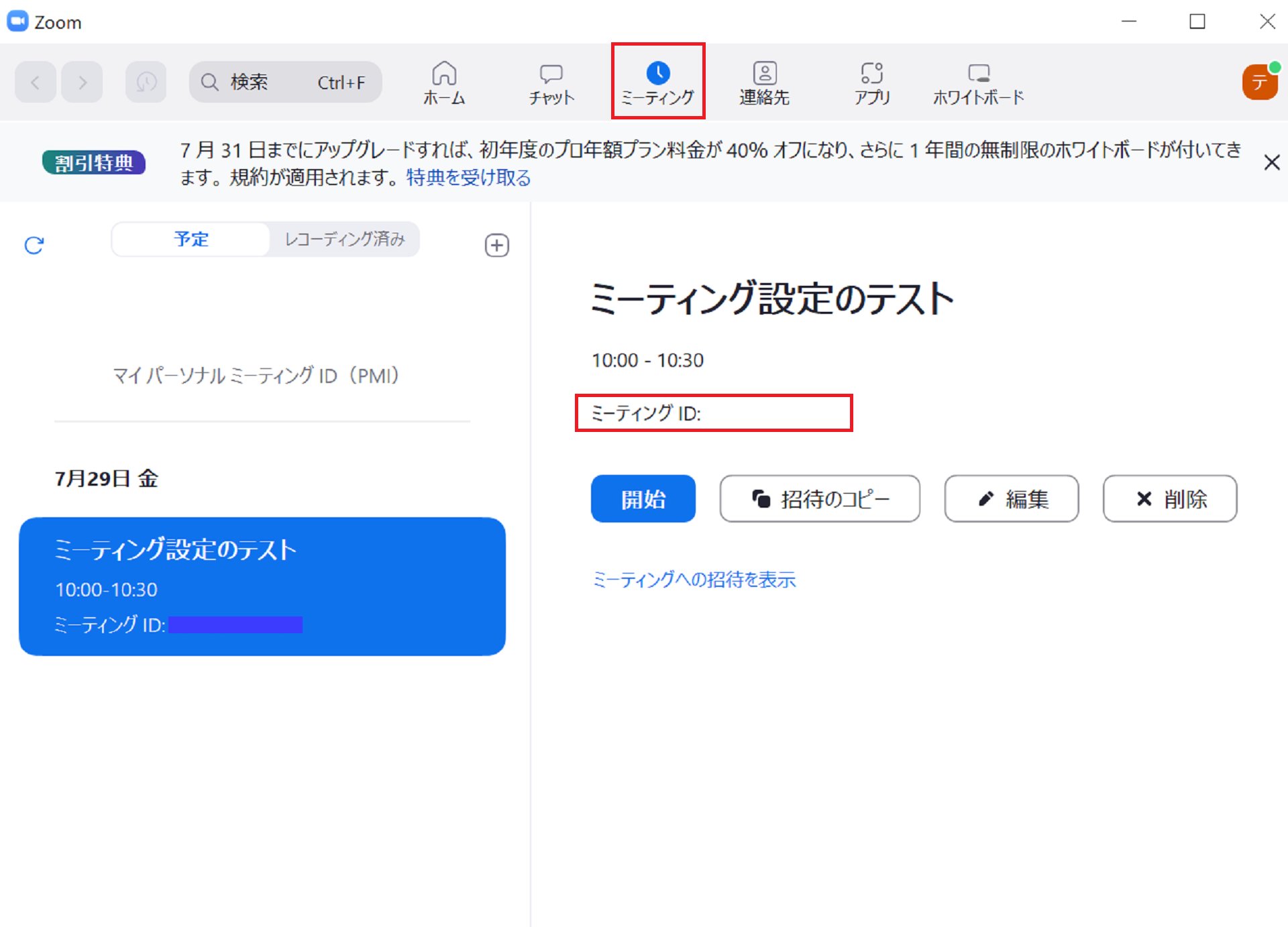The height and width of the screenshot is (927, 1288).
Task: Click the 編集 (Edit) button
Action: point(1011,499)
